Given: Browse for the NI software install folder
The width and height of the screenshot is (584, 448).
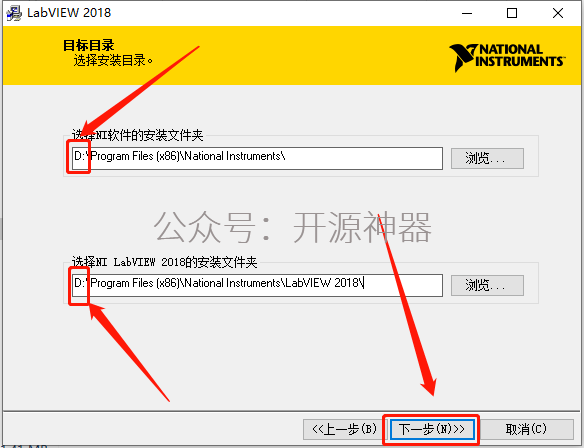Looking at the screenshot, I should click(487, 158).
